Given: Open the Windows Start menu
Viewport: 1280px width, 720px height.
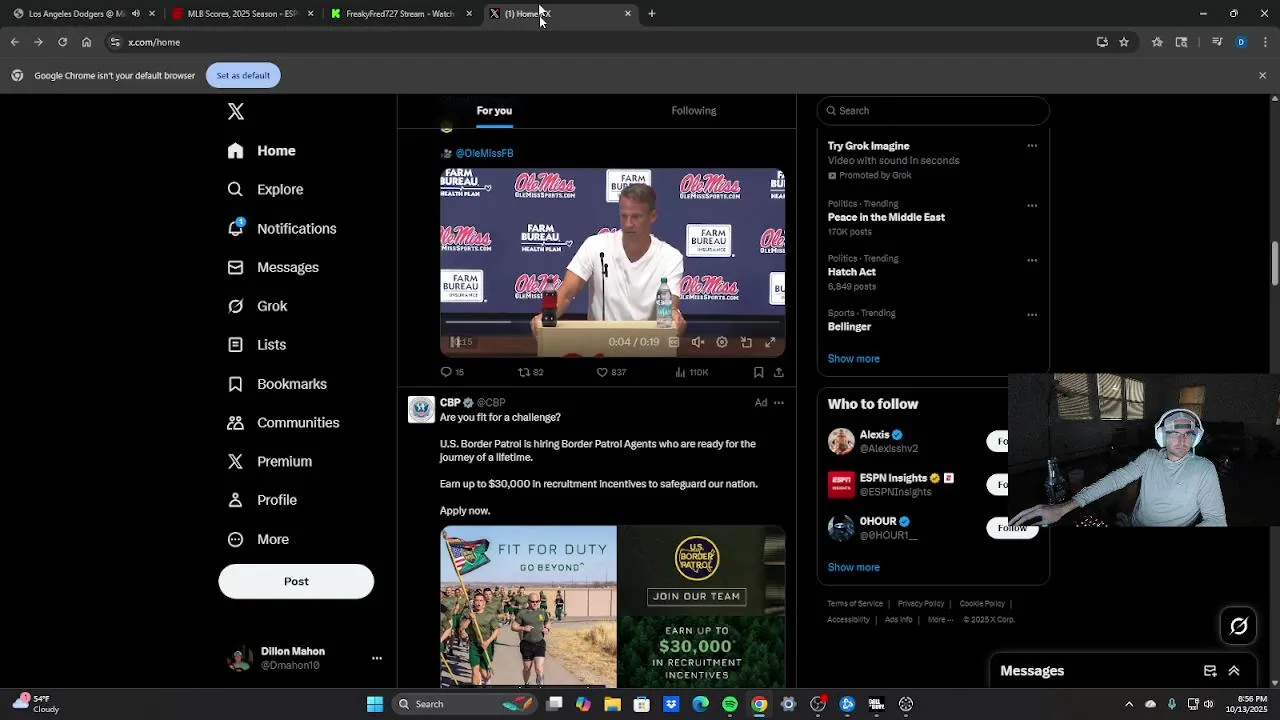Looking at the screenshot, I should (x=375, y=704).
